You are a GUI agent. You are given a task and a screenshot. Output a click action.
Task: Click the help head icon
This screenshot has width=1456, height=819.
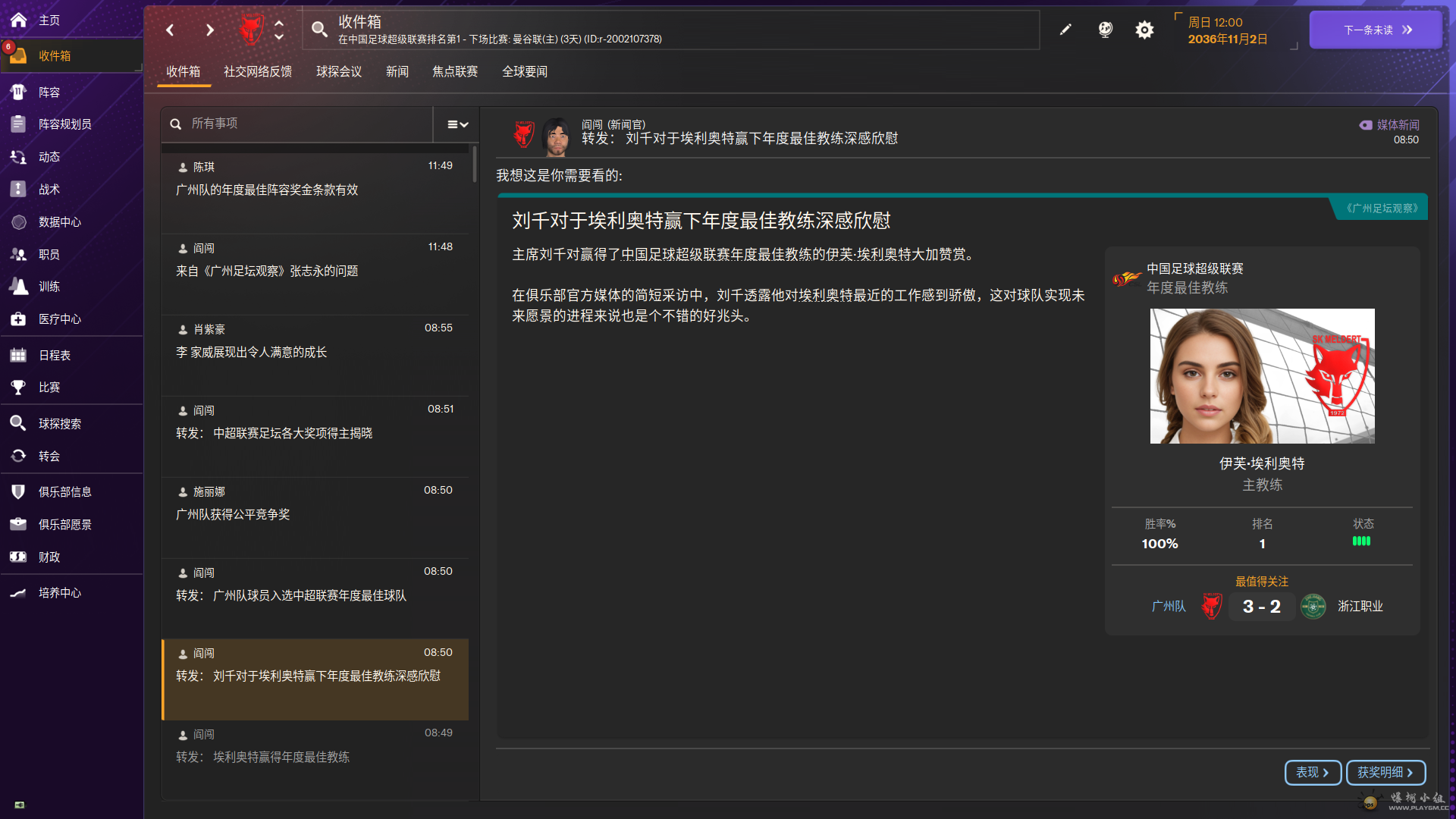click(1105, 30)
